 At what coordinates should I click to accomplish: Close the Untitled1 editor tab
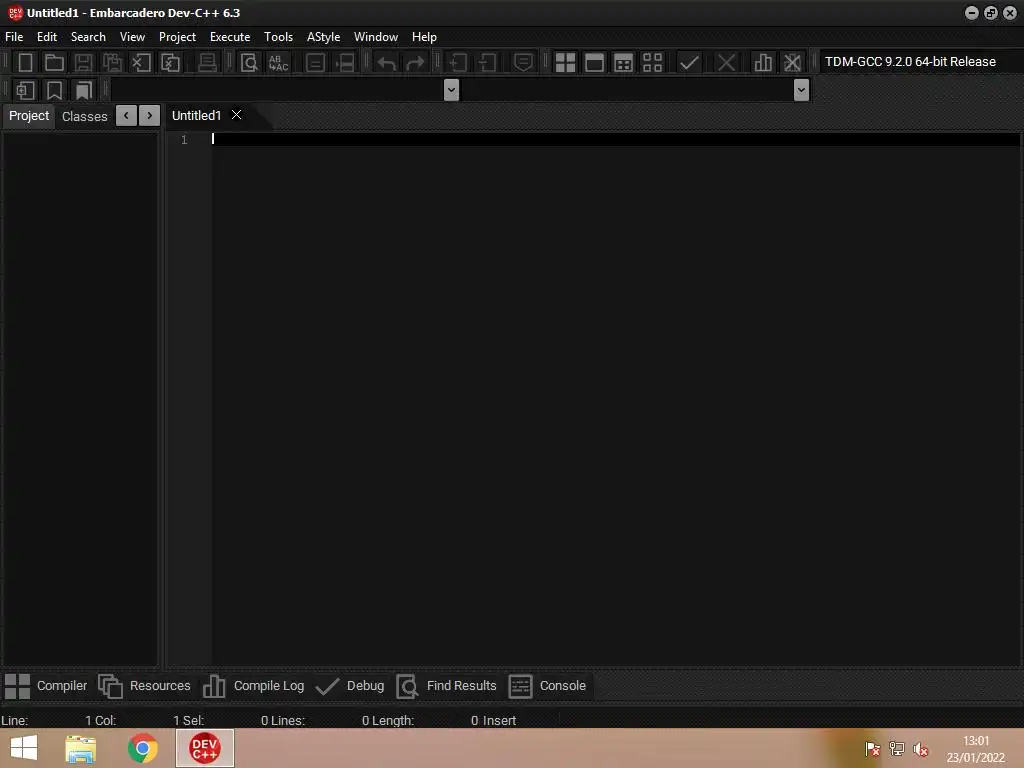[x=236, y=115]
